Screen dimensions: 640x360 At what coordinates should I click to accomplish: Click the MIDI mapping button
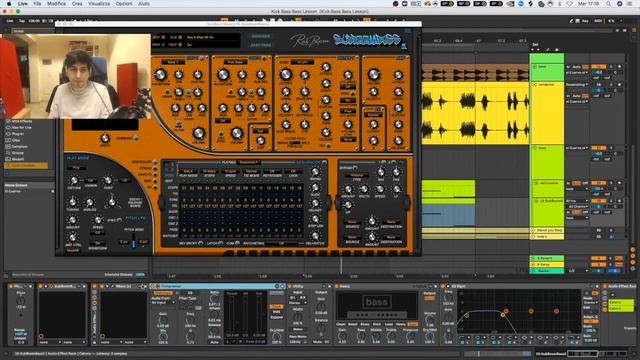point(598,21)
